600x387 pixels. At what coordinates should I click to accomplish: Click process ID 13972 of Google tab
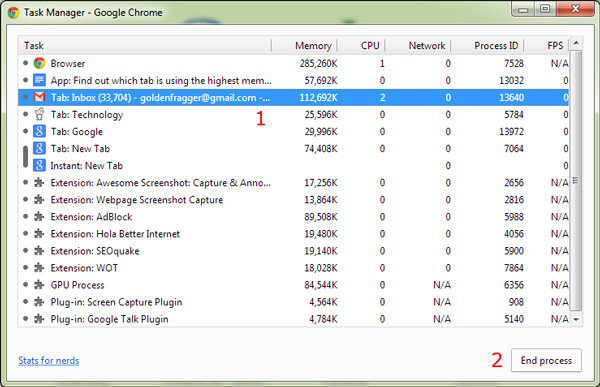[x=511, y=131]
